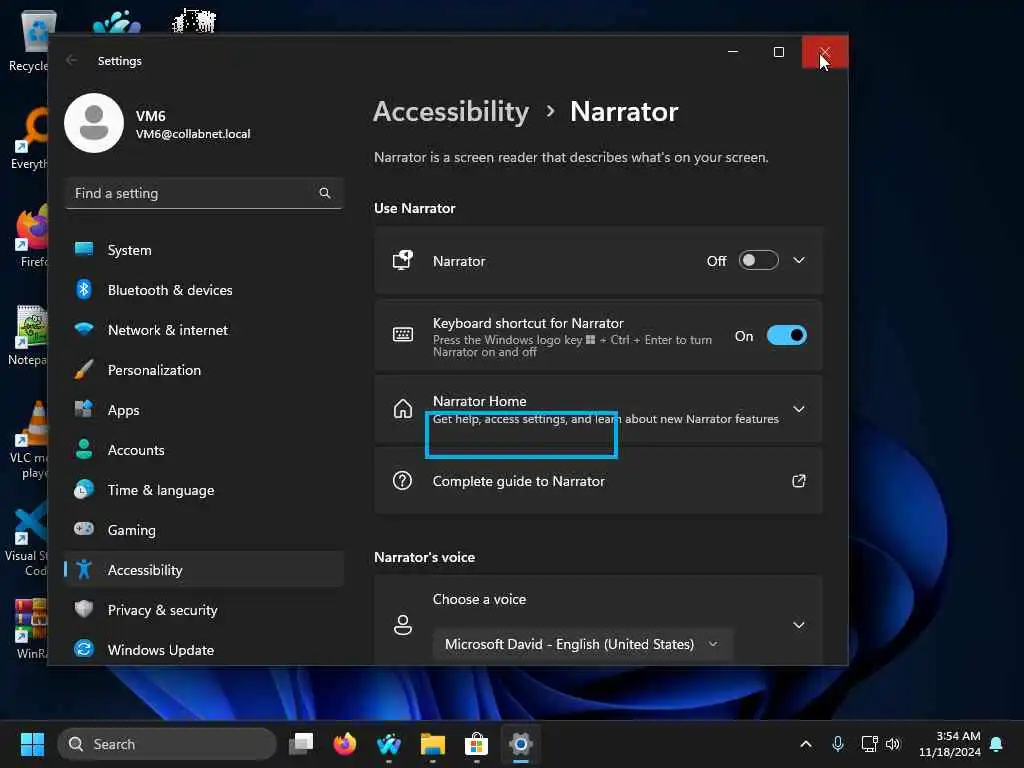Click the Privacy & security shield icon

pyautogui.click(x=84, y=609)
